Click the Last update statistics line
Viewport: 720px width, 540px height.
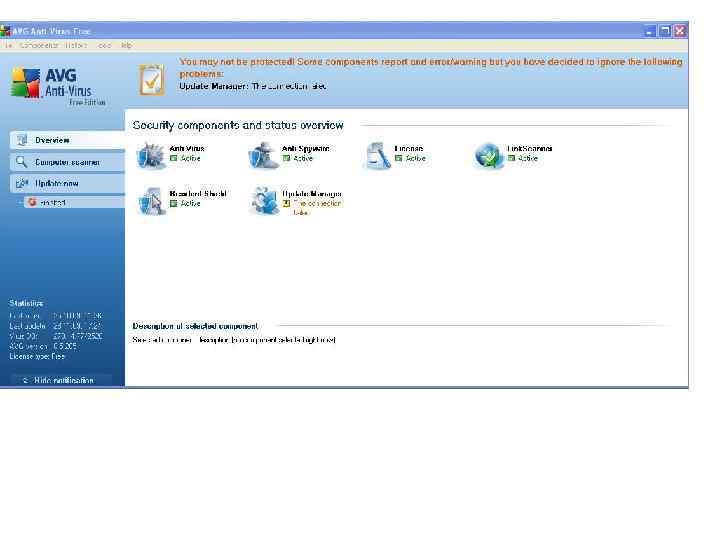tap(56, 326)
